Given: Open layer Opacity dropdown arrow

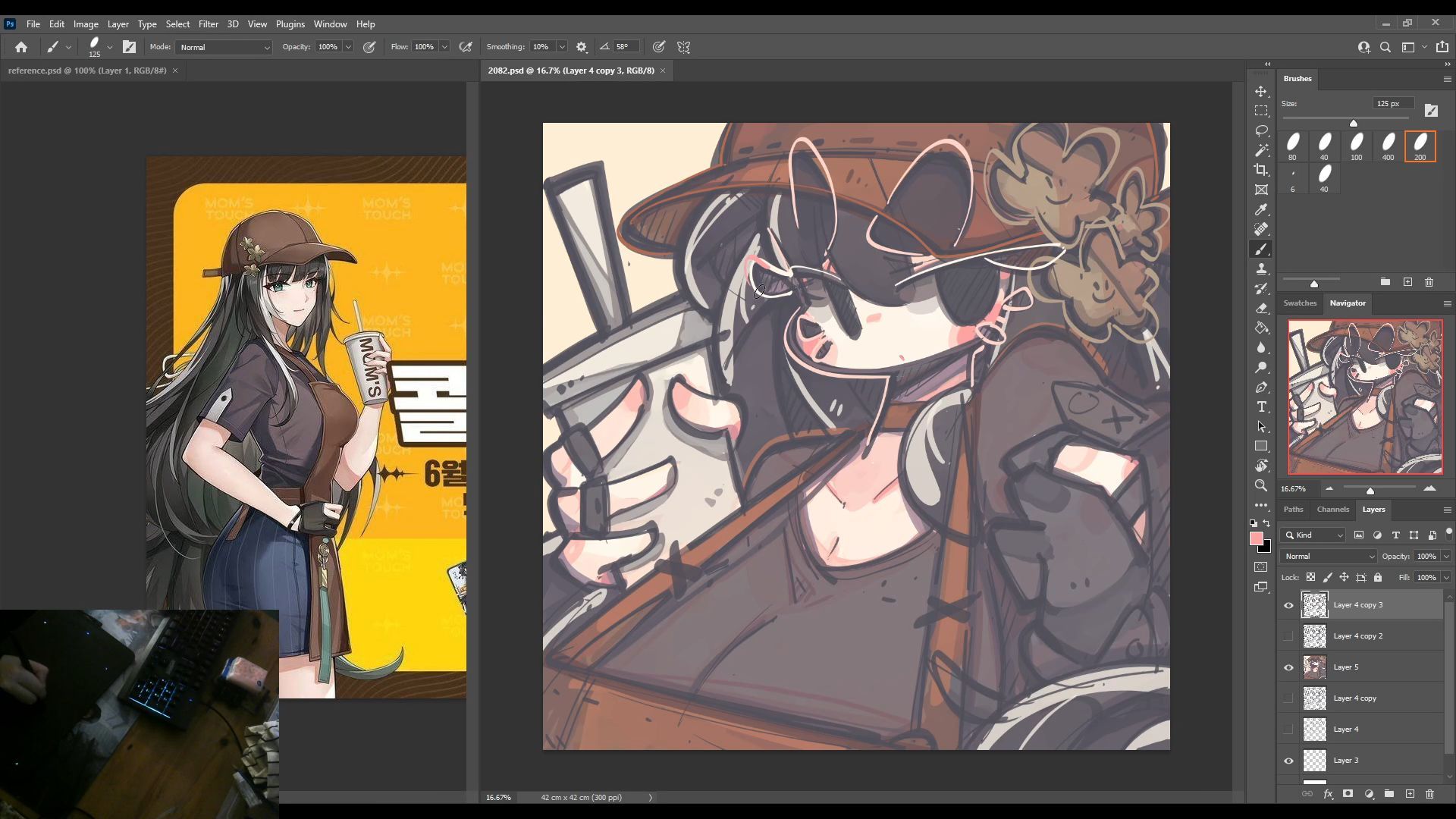Looking at the screenshot, I should tap(1446, 556).
